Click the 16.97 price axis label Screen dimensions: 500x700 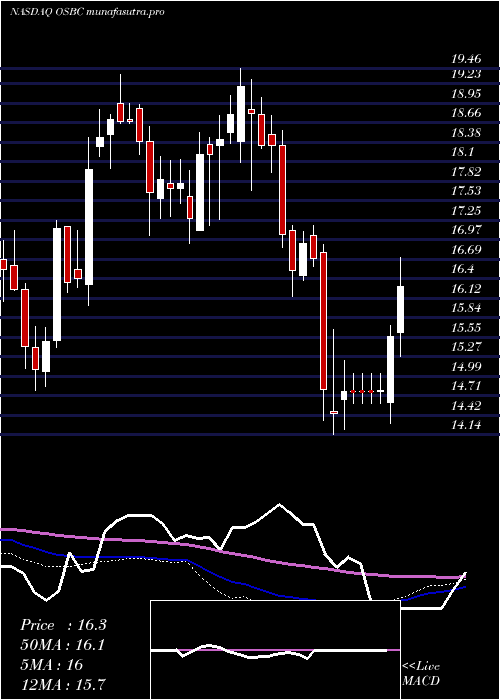click(x=466, y=230)
